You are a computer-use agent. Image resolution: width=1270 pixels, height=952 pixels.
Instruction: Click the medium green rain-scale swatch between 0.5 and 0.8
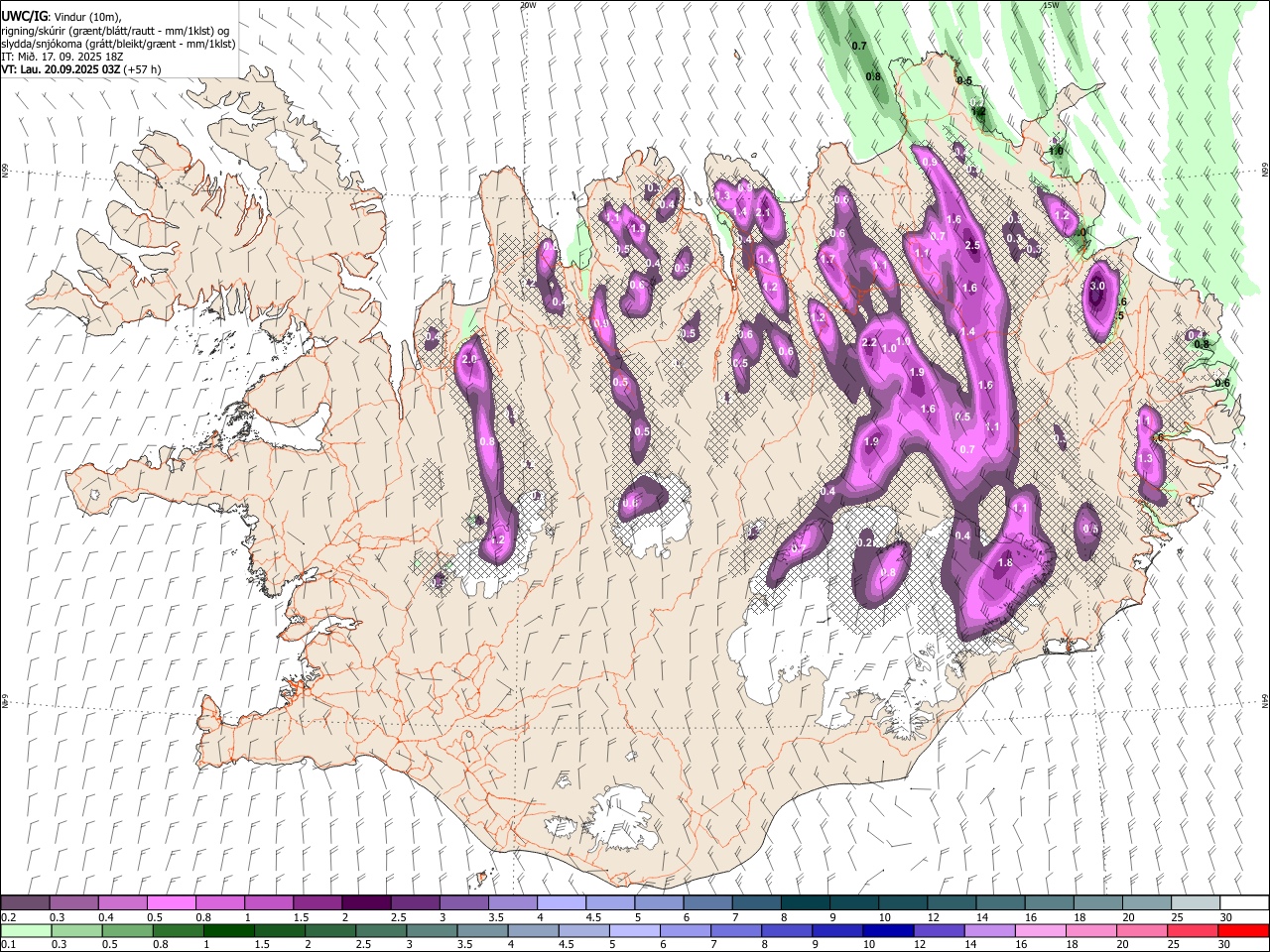pyautogui.click(x=127, y=930)
